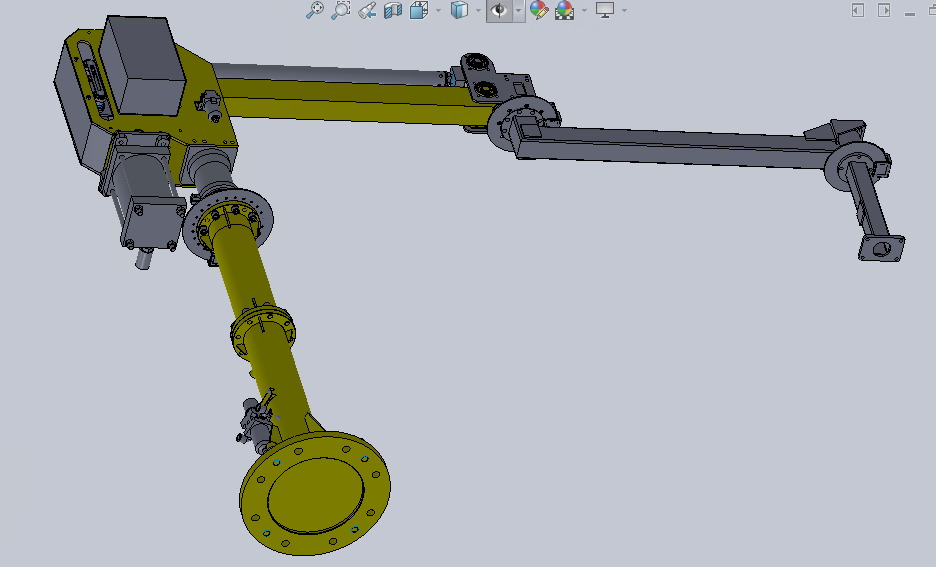Minimize the document window

[x=910, y=13]
